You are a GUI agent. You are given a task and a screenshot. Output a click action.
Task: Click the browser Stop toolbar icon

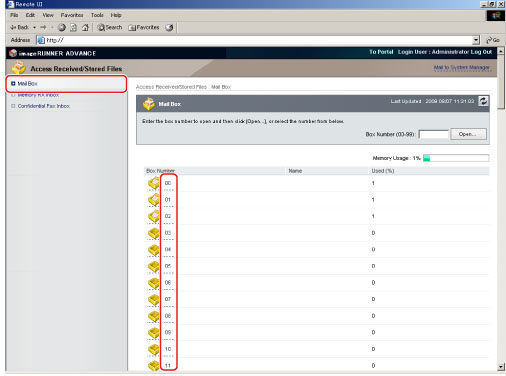(62, 28)
